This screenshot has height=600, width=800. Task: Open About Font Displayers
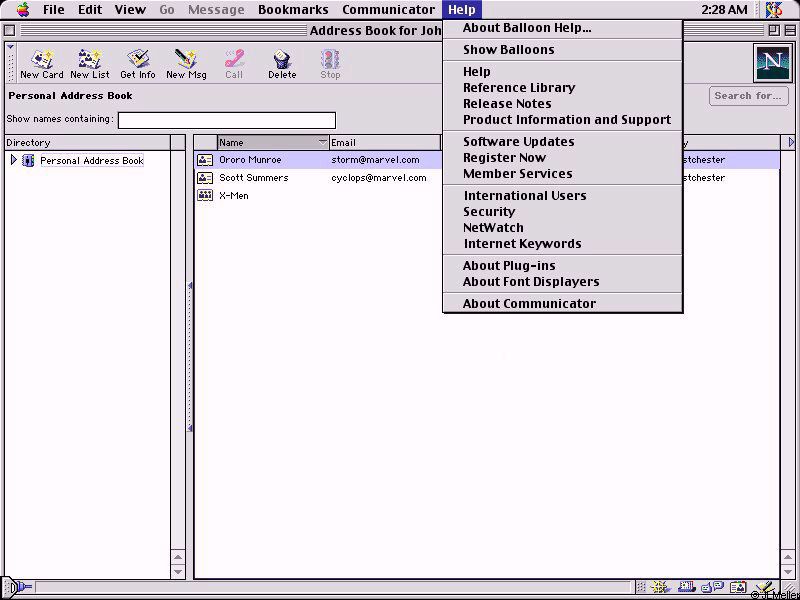coord(563,282)
